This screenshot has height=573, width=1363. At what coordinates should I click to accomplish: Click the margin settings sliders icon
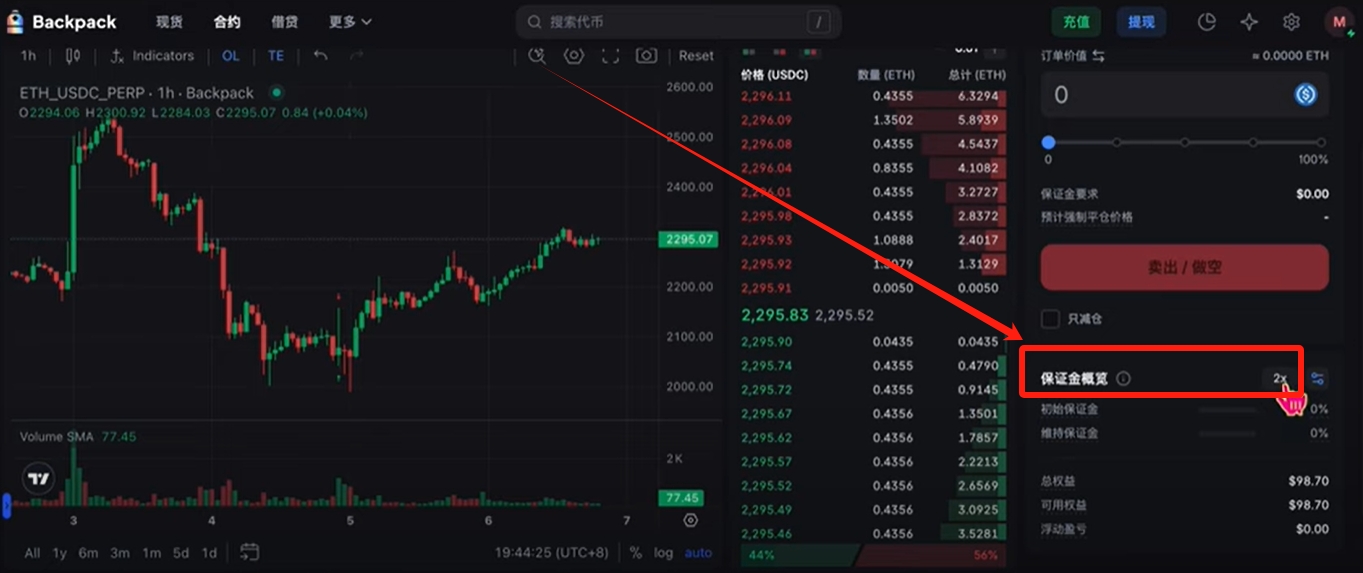coord(1318,378)
